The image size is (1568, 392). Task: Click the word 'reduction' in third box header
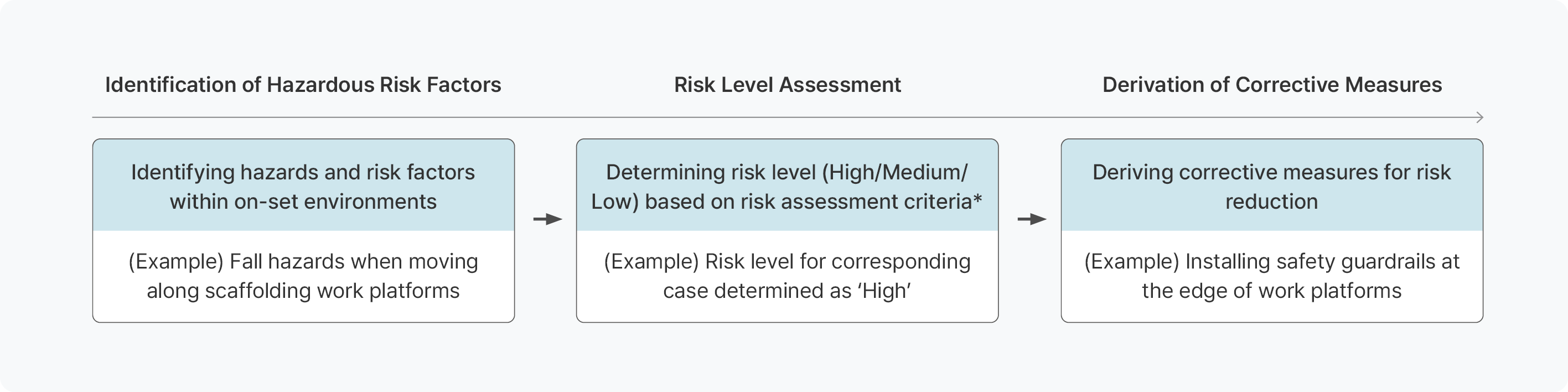1271,202
